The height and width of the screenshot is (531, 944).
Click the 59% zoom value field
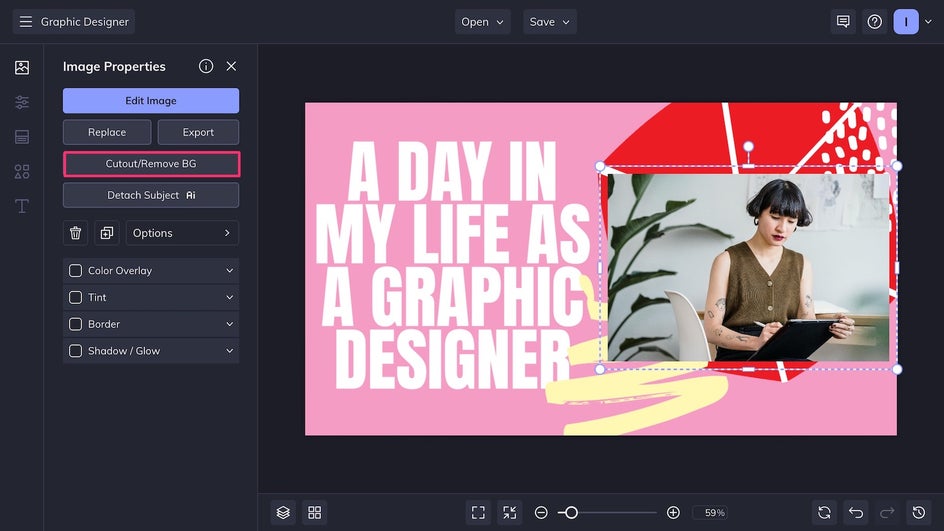(710, 512)
